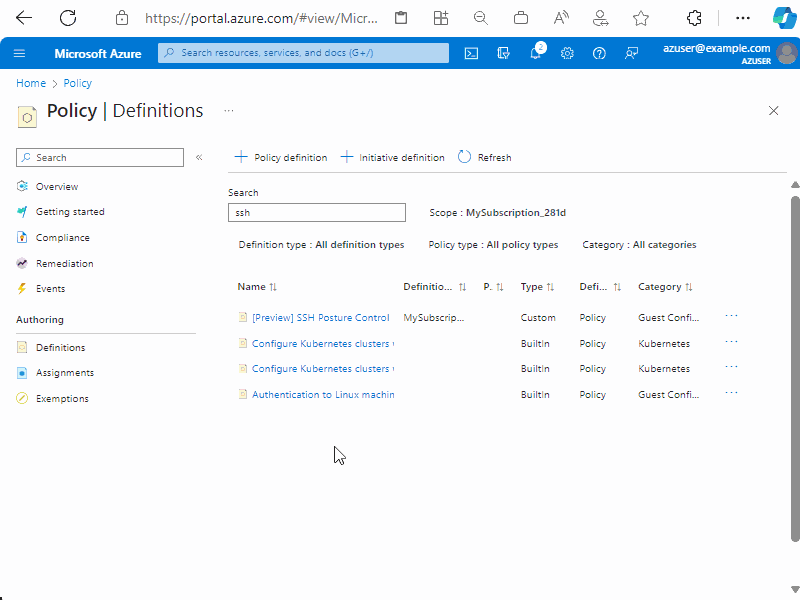
Task: Add this page to favorites star
Action: pyautogui.click(x=640, y=19)
